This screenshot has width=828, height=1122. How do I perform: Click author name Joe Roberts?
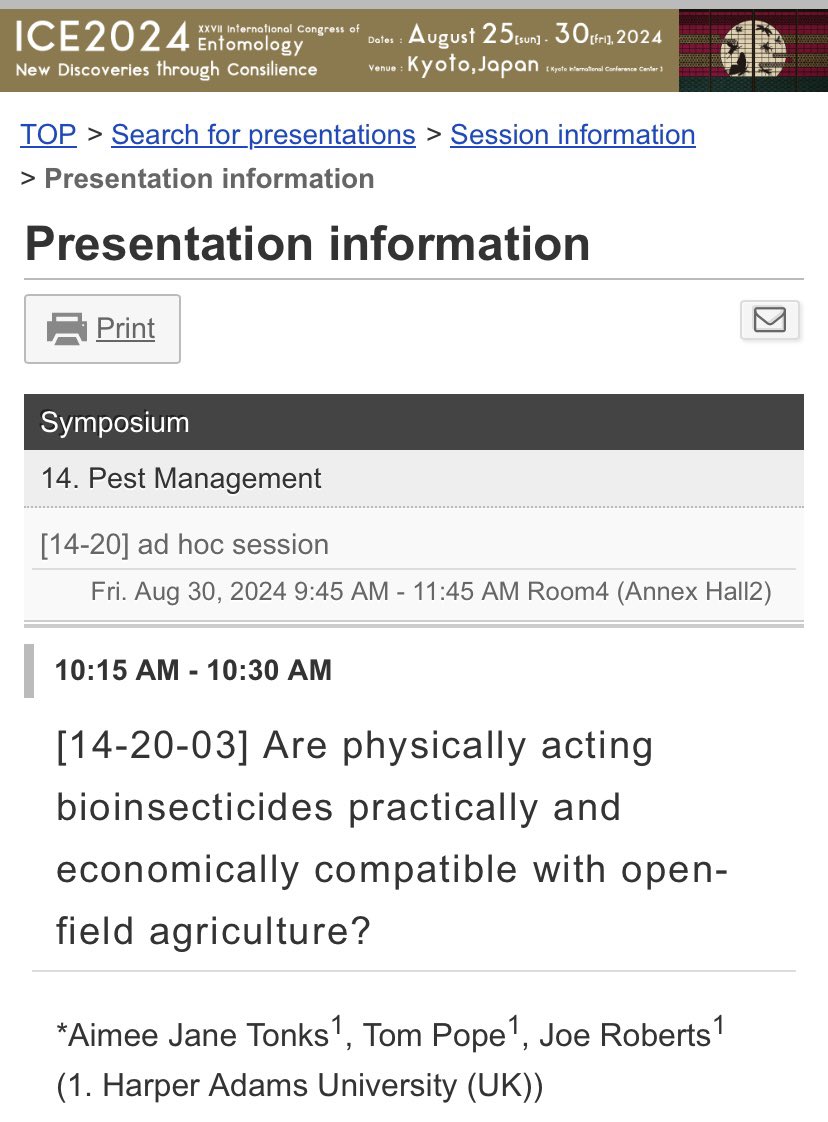point(625,1035)
